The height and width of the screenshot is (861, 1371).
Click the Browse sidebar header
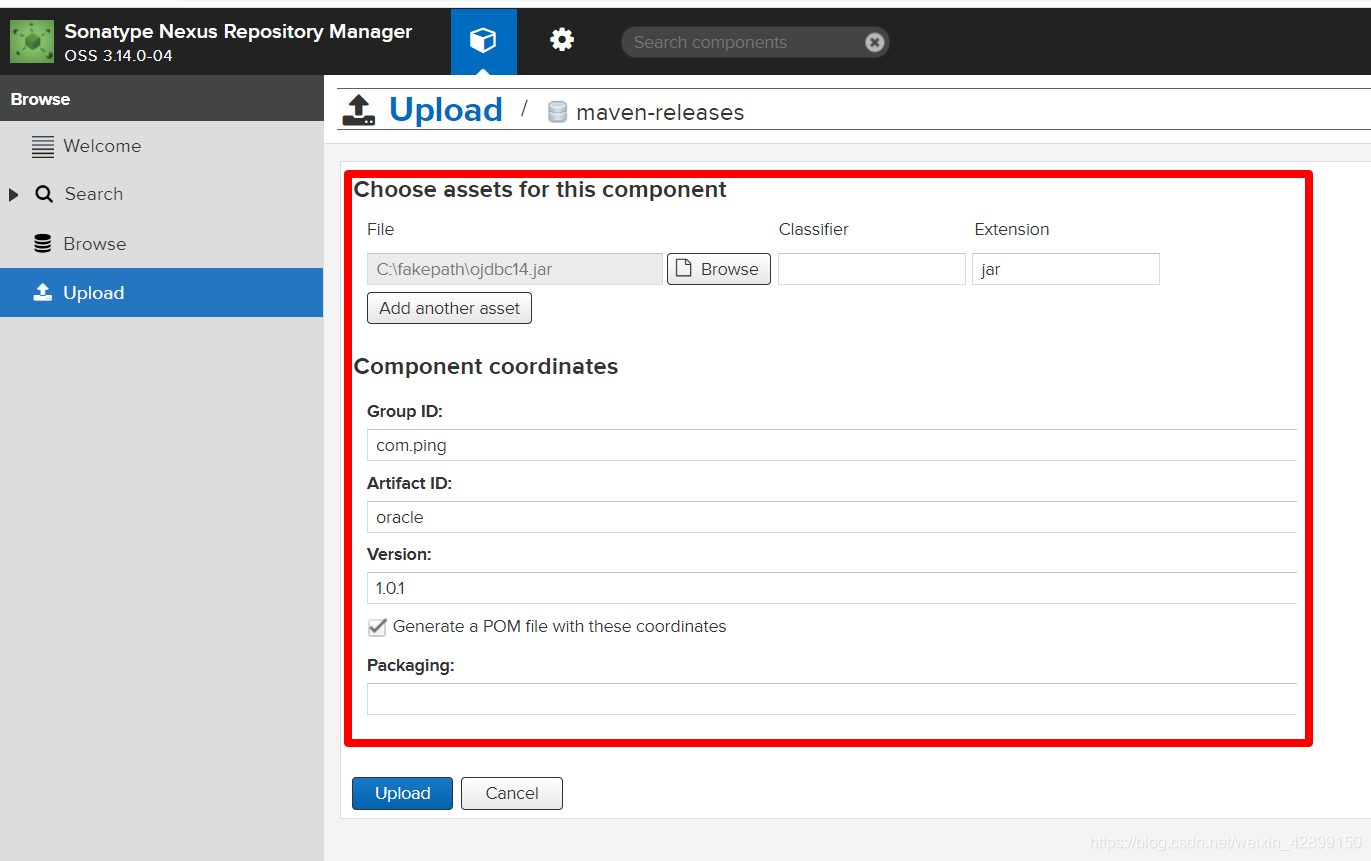coord(161,99)
